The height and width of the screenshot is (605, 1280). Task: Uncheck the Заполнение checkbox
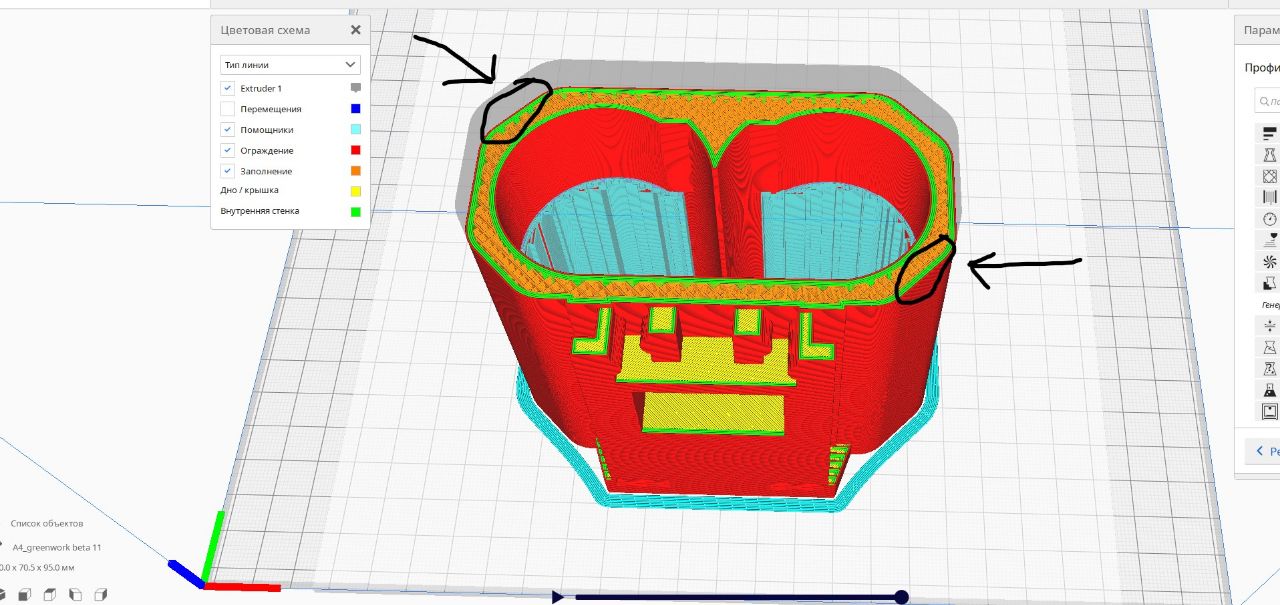[228, 171]
